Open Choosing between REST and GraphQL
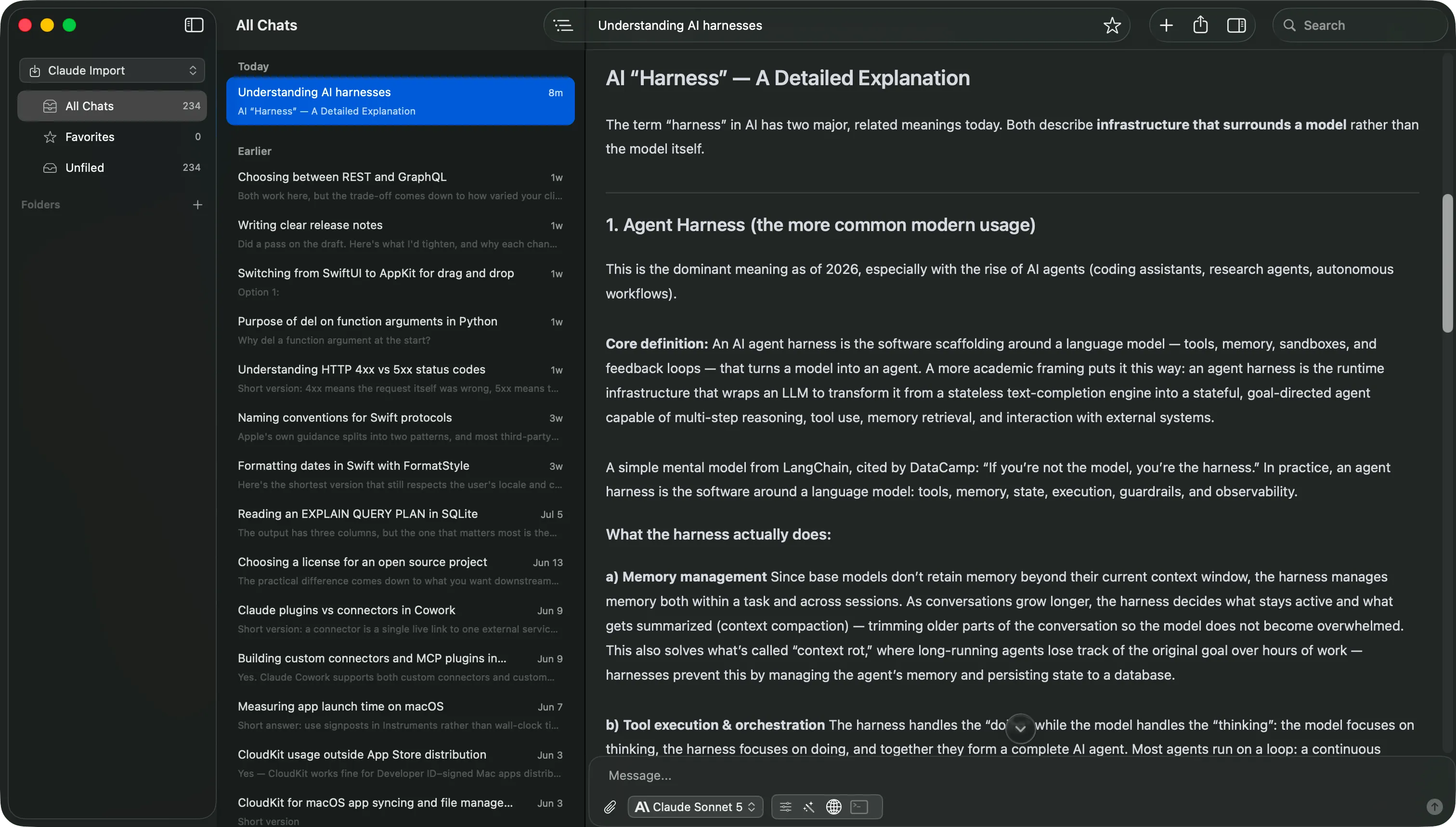Viewport: 1456px width, 827px height. (x=400, y=186)
